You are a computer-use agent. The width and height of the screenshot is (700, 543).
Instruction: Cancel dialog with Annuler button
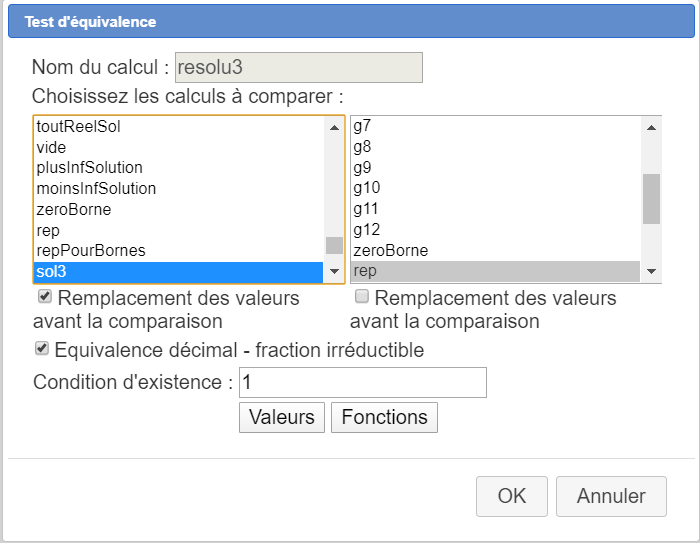point(611,496)
